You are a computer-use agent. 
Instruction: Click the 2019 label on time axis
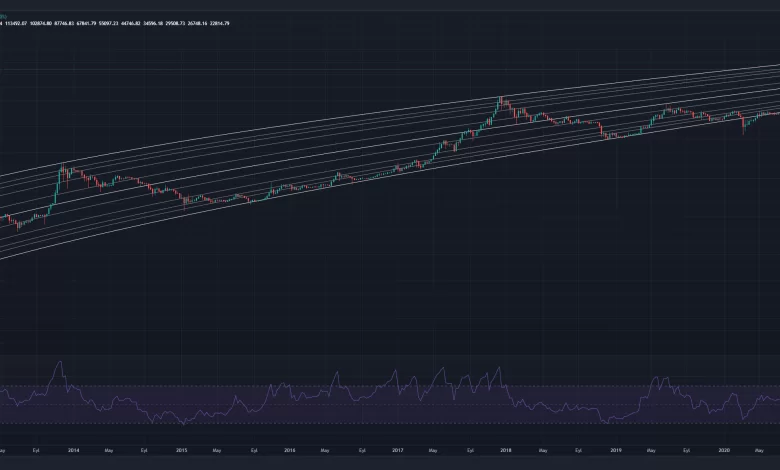[x=615, y=451]
